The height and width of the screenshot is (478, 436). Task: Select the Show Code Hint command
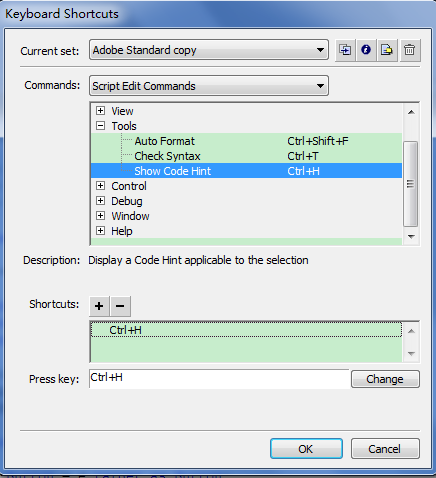click(246, 171)
